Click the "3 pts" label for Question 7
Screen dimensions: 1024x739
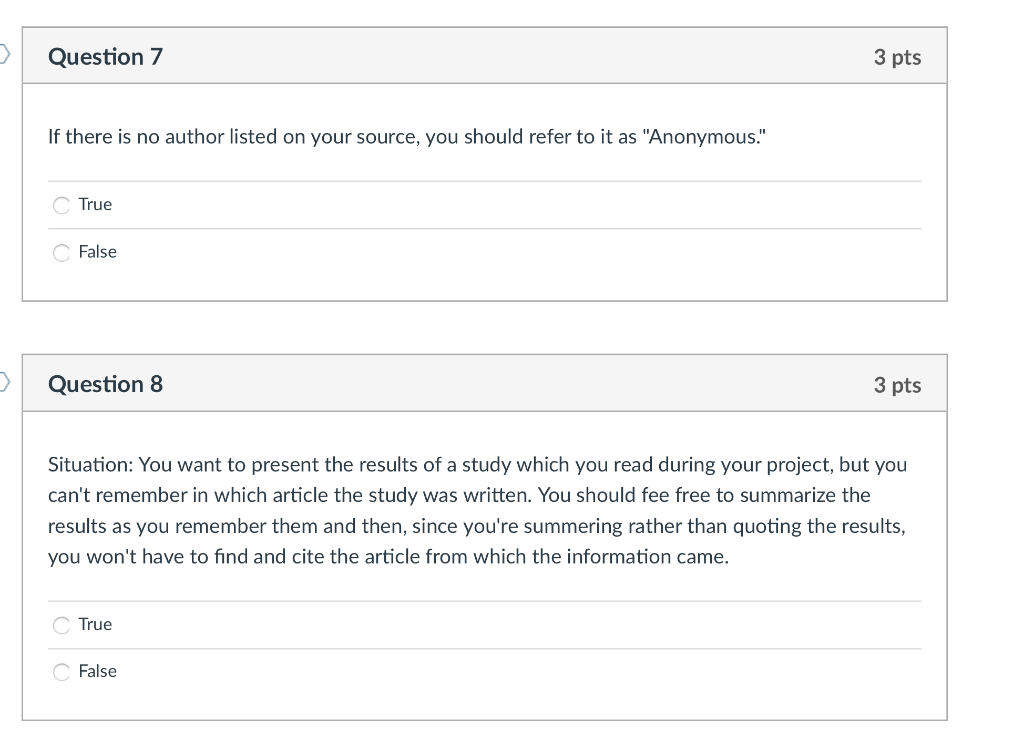(898, 57)
